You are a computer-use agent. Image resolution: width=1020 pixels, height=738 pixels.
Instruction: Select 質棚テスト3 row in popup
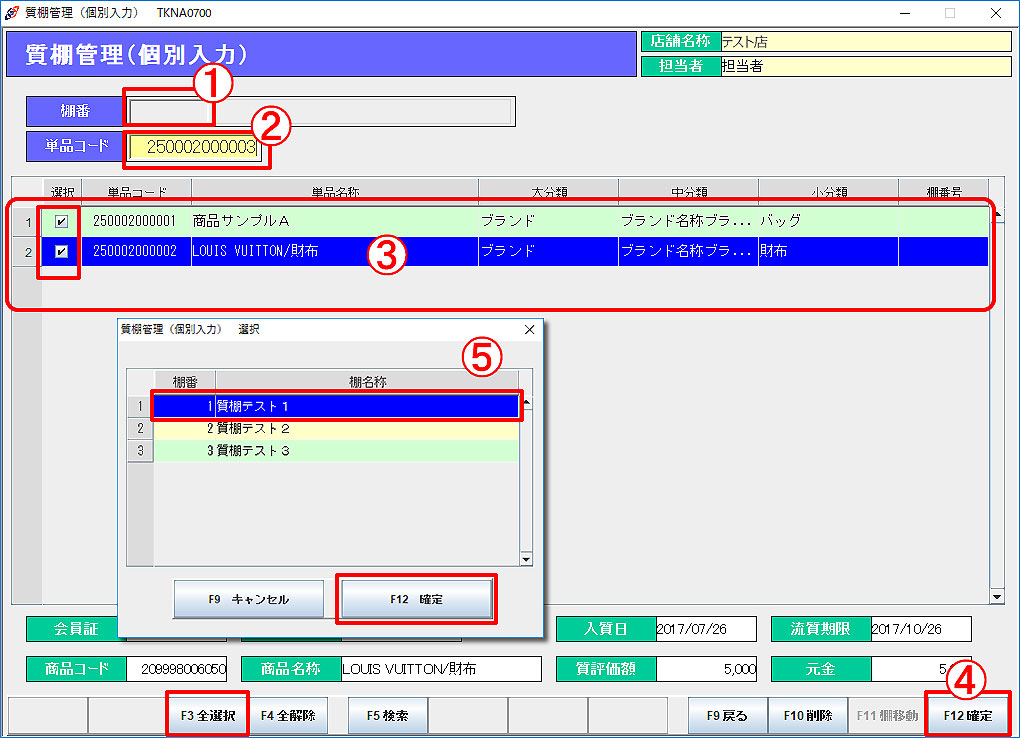click(x=335, y=451)
